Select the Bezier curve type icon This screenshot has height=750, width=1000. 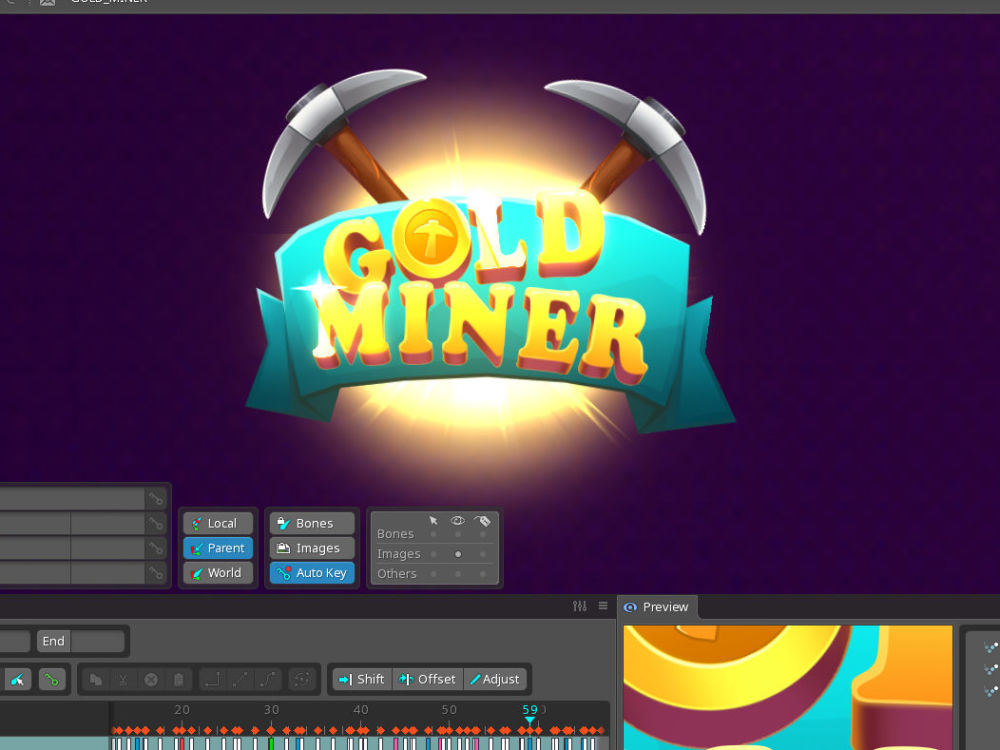(268, 680)
